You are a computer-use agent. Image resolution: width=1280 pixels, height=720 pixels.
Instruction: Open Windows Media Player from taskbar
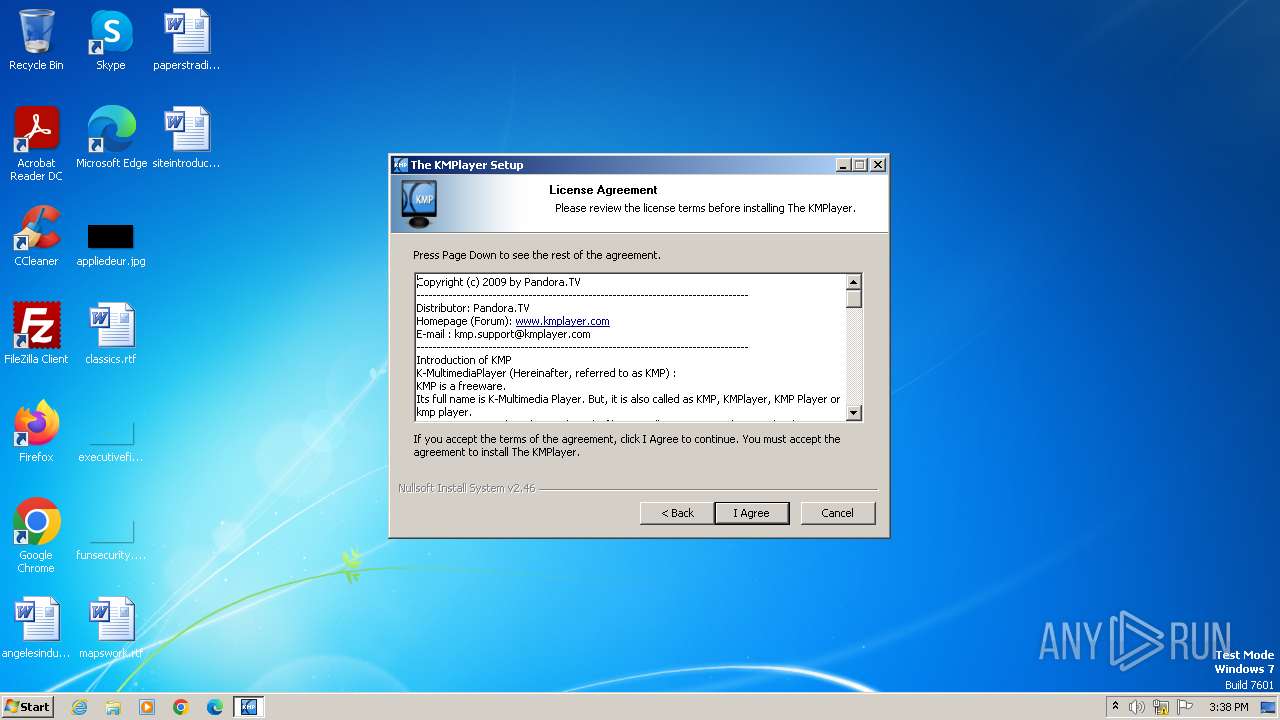[147, 707]
